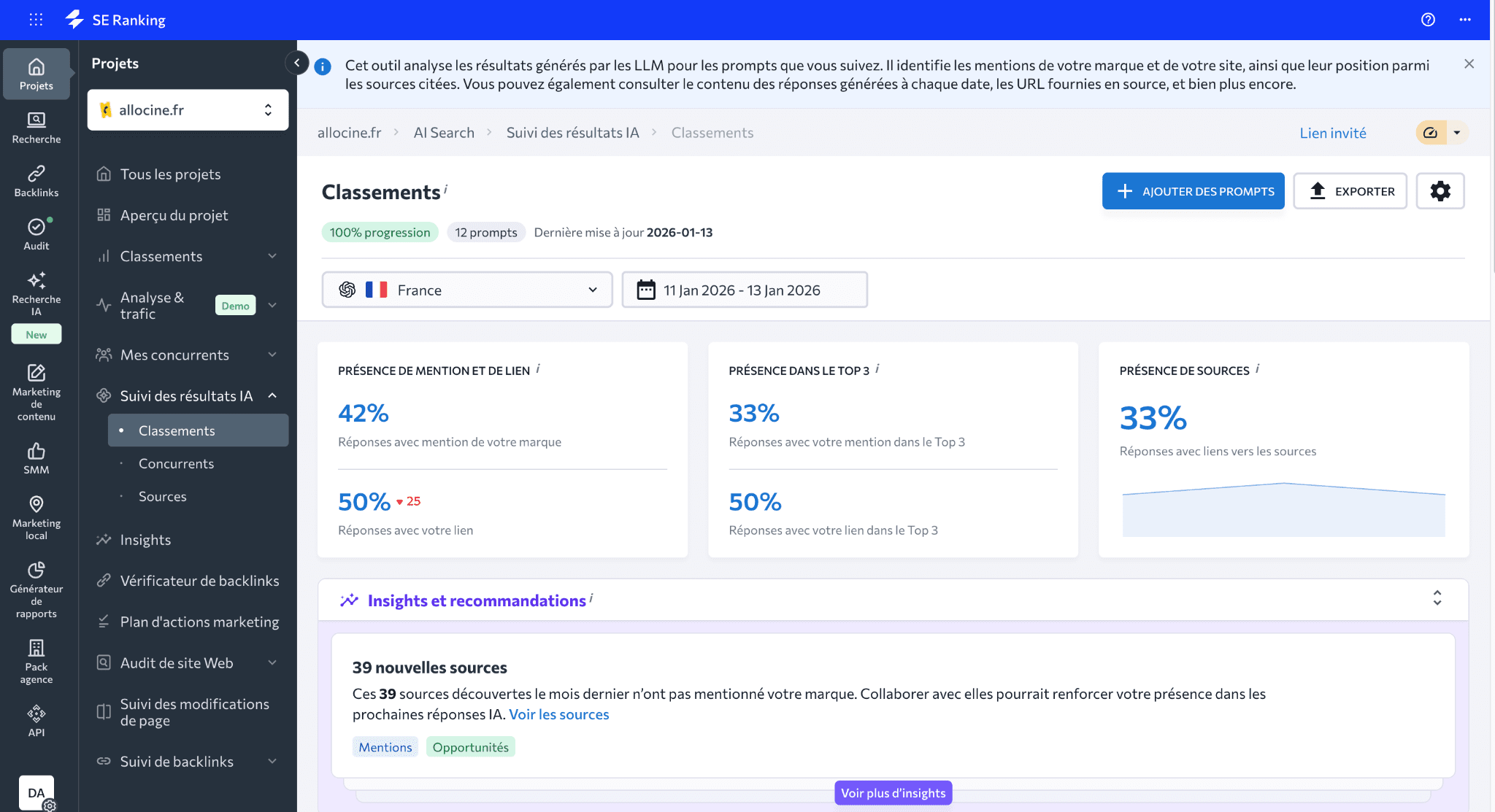Image resolution: width=1495 pixels, height=812 pixels.
Task: Switch to the Concurrents sub-item
Action: tap(176, 463)
